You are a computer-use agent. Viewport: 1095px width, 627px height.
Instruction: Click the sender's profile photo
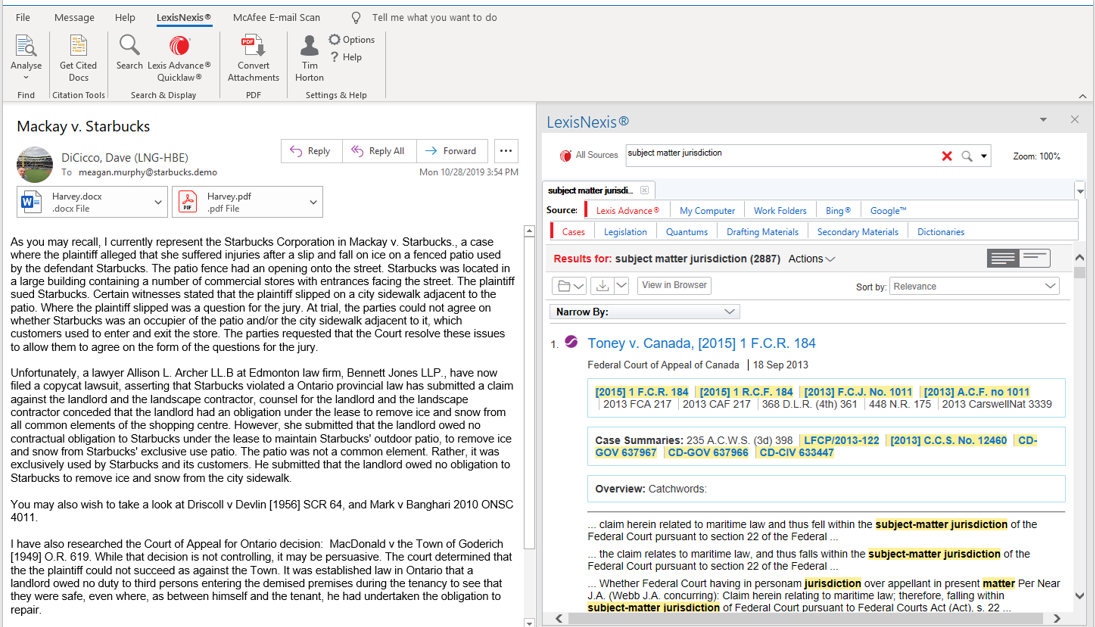[34, 164]
